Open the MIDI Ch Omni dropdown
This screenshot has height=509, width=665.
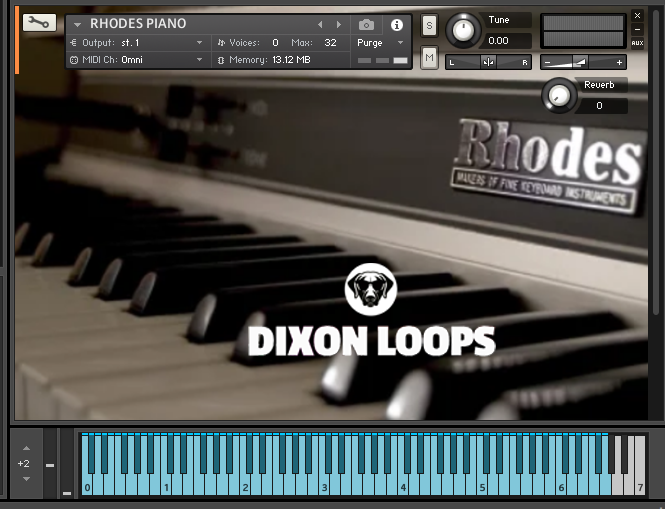199,60
